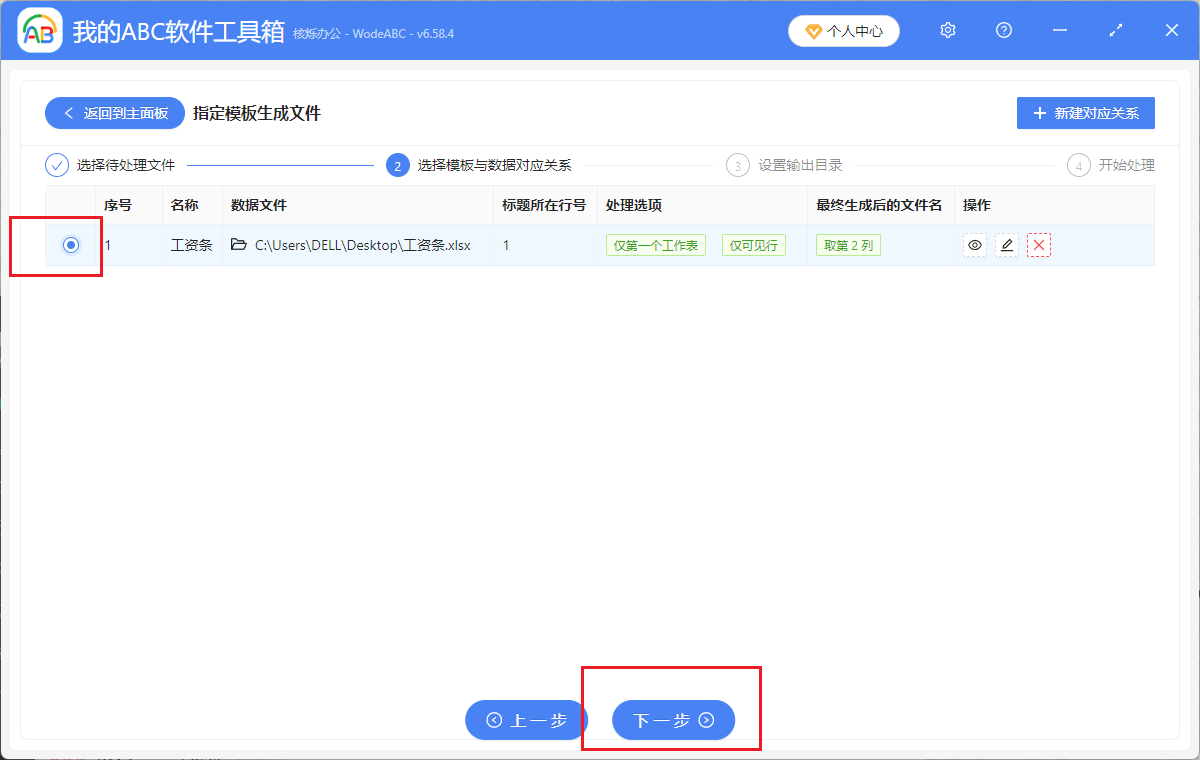Preview the 工资条 entry with the eye icon
The image size is (1200, 760).
click(x=974, y=244)
